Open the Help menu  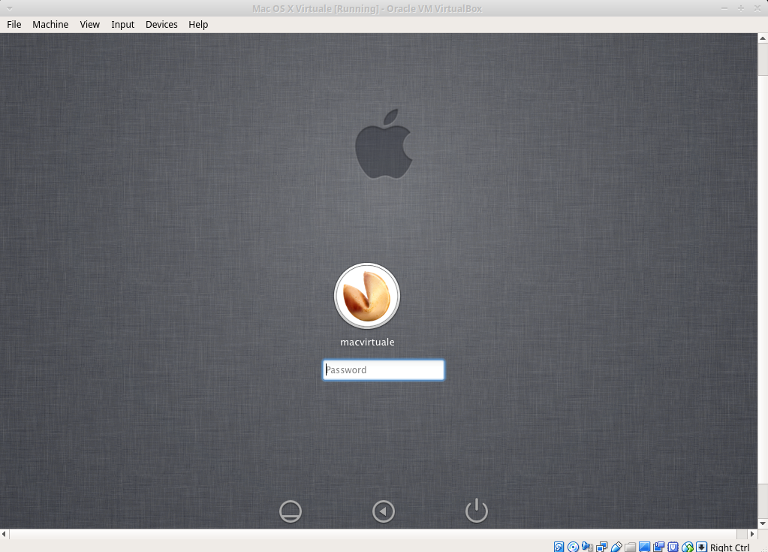click(x=198, y=24)
